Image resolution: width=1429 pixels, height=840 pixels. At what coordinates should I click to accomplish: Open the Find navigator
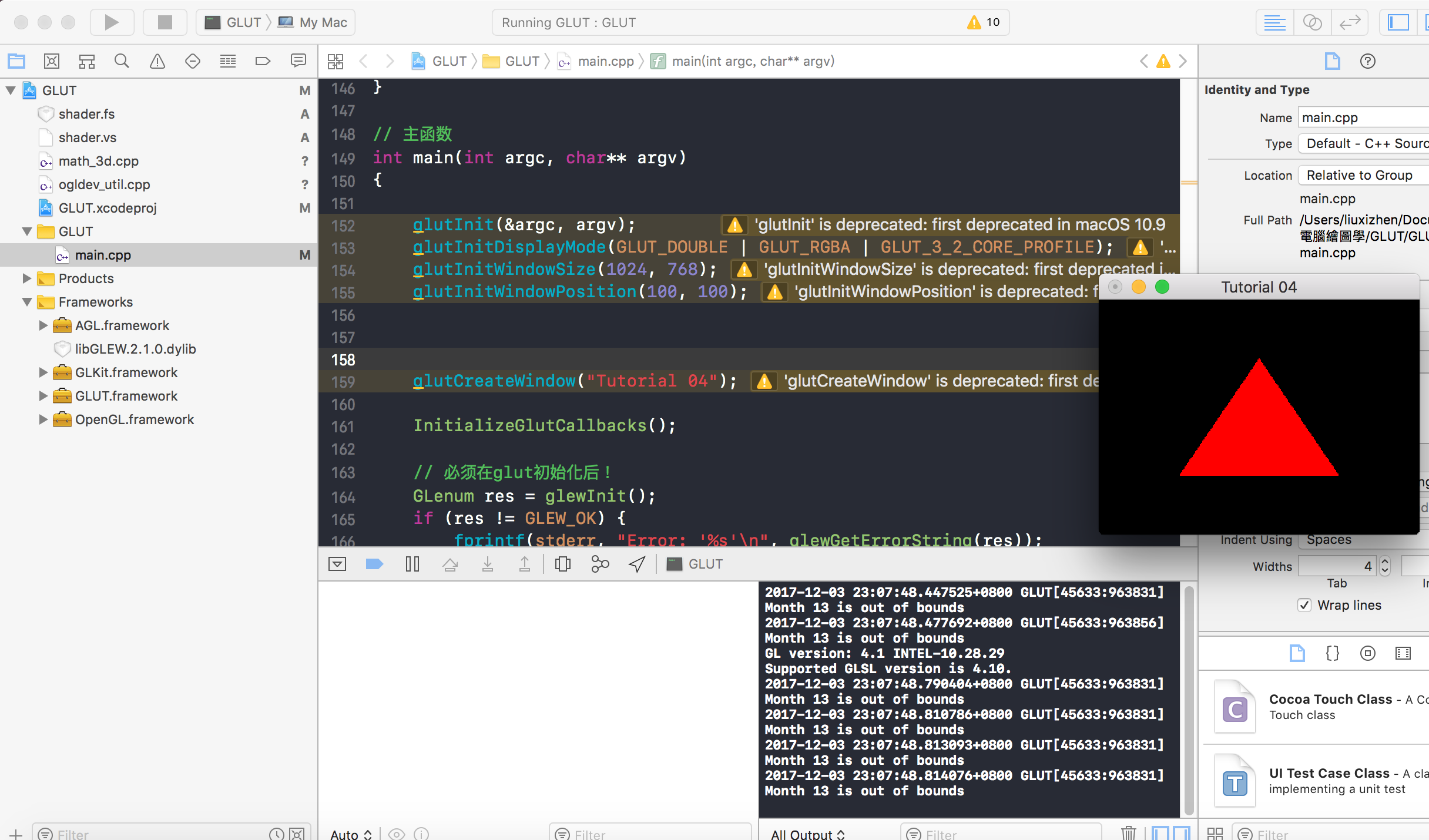pyautogui.click(x=122, y=61)
